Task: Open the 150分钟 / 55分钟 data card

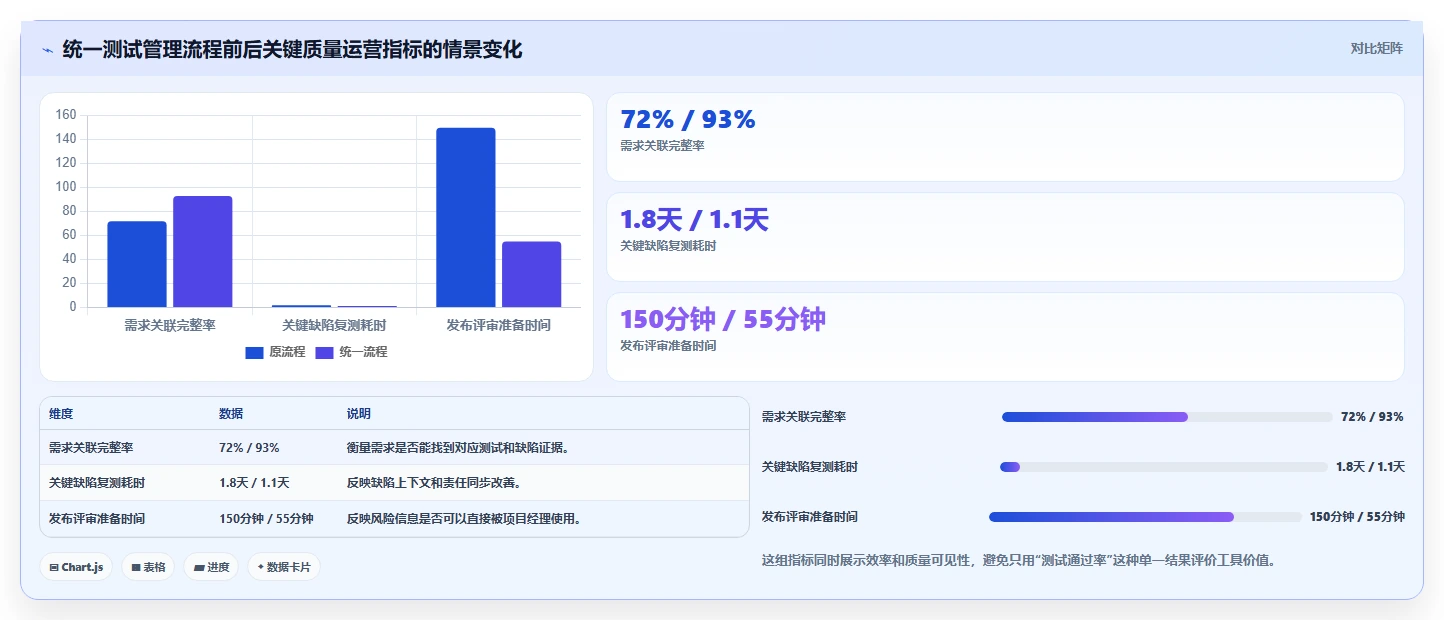Action: pos(1005,337)
